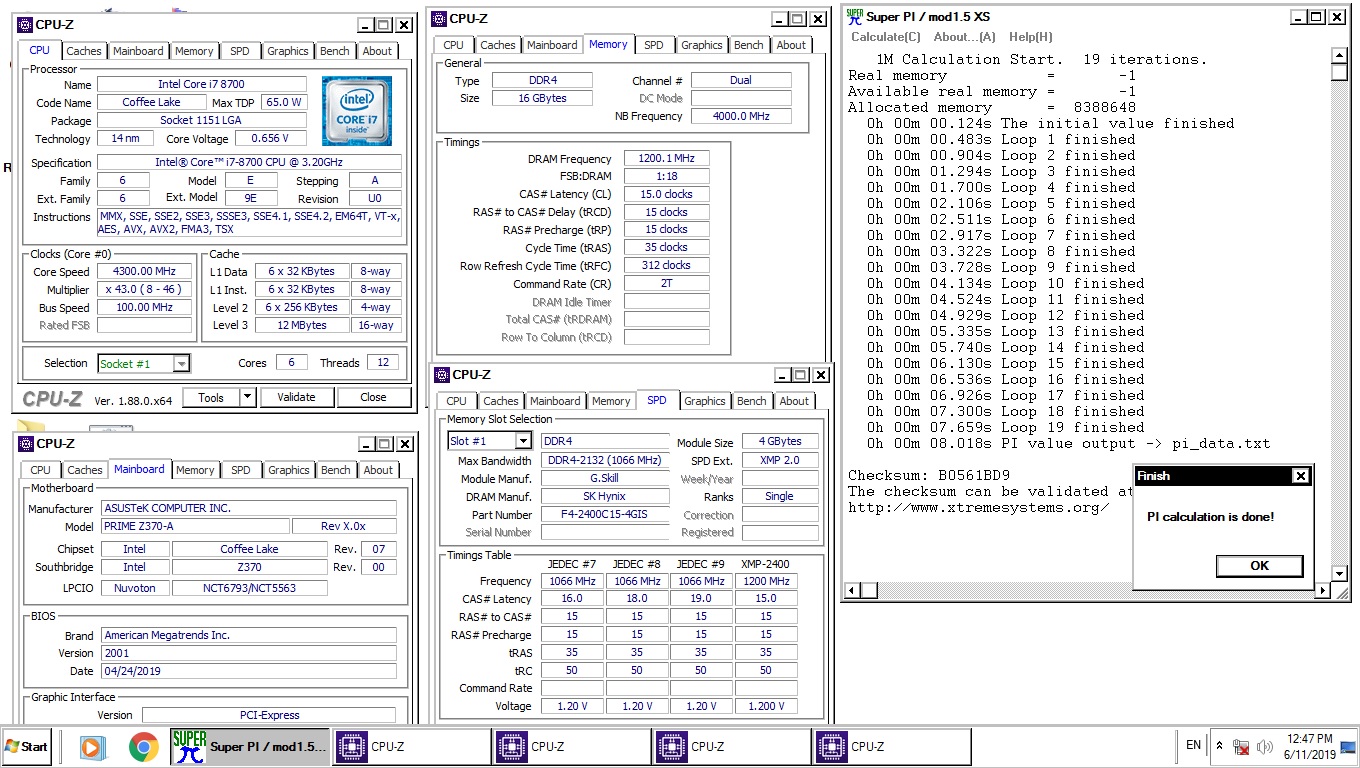Click the Super PI window title icon
This screenshot has width=1360, height=768.
point(855,16)
